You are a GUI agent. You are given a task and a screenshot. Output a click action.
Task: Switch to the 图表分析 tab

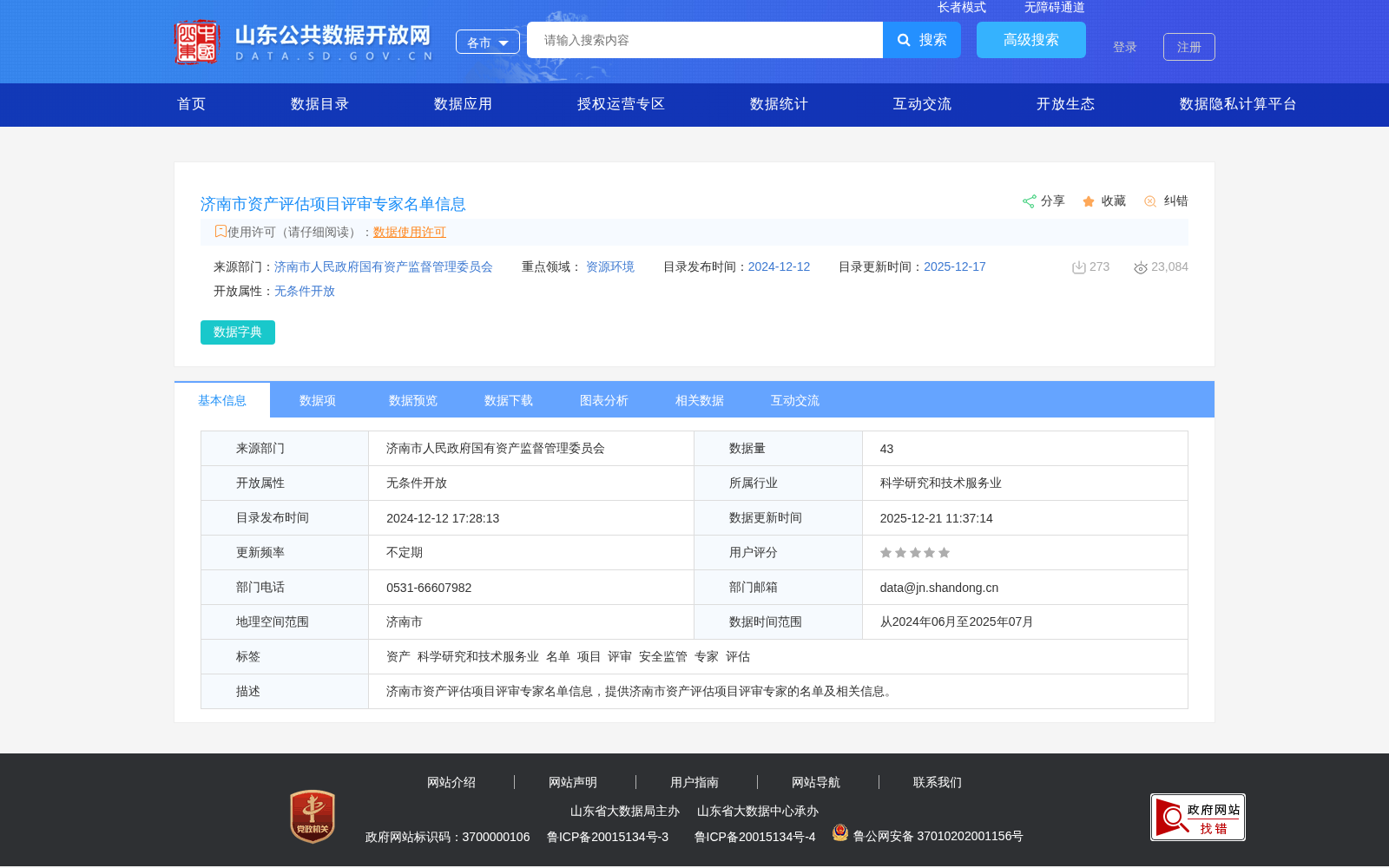604,400
